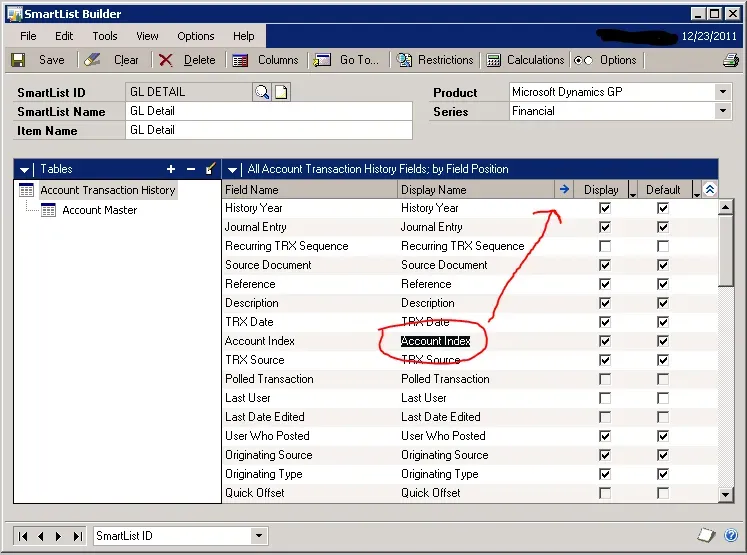Go to the first record arrow

[x=24, y=536]
